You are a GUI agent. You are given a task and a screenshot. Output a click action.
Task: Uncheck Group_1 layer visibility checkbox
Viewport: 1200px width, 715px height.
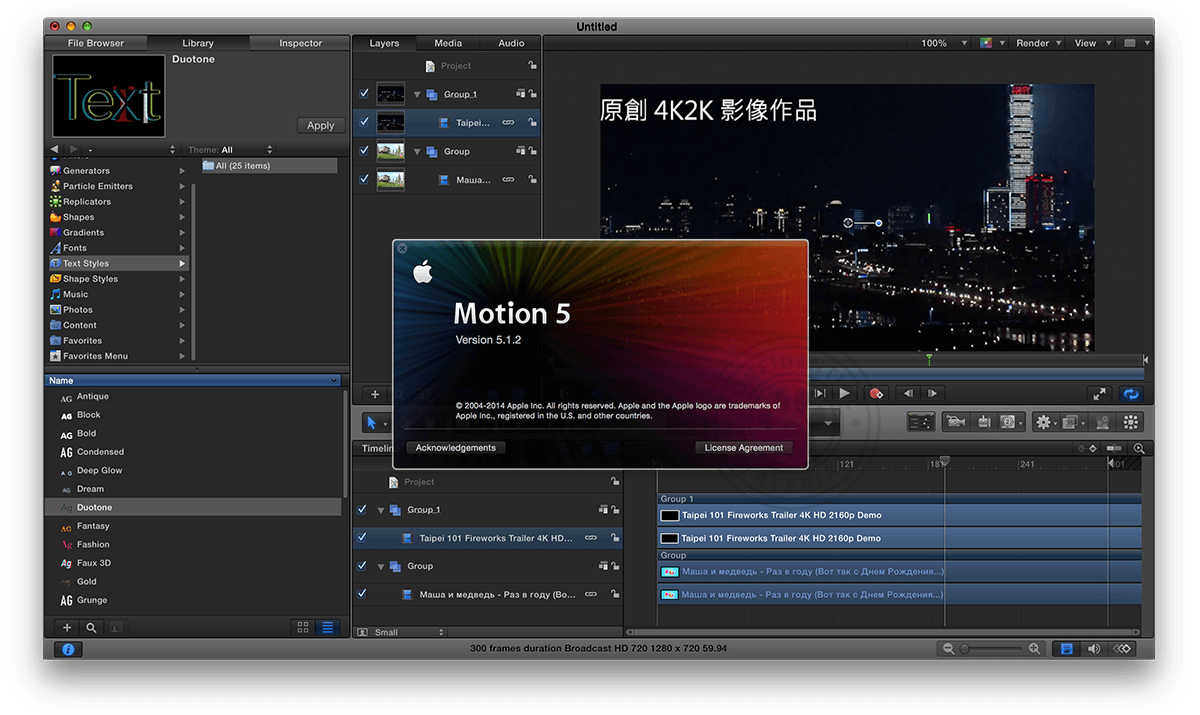[364, 94]
